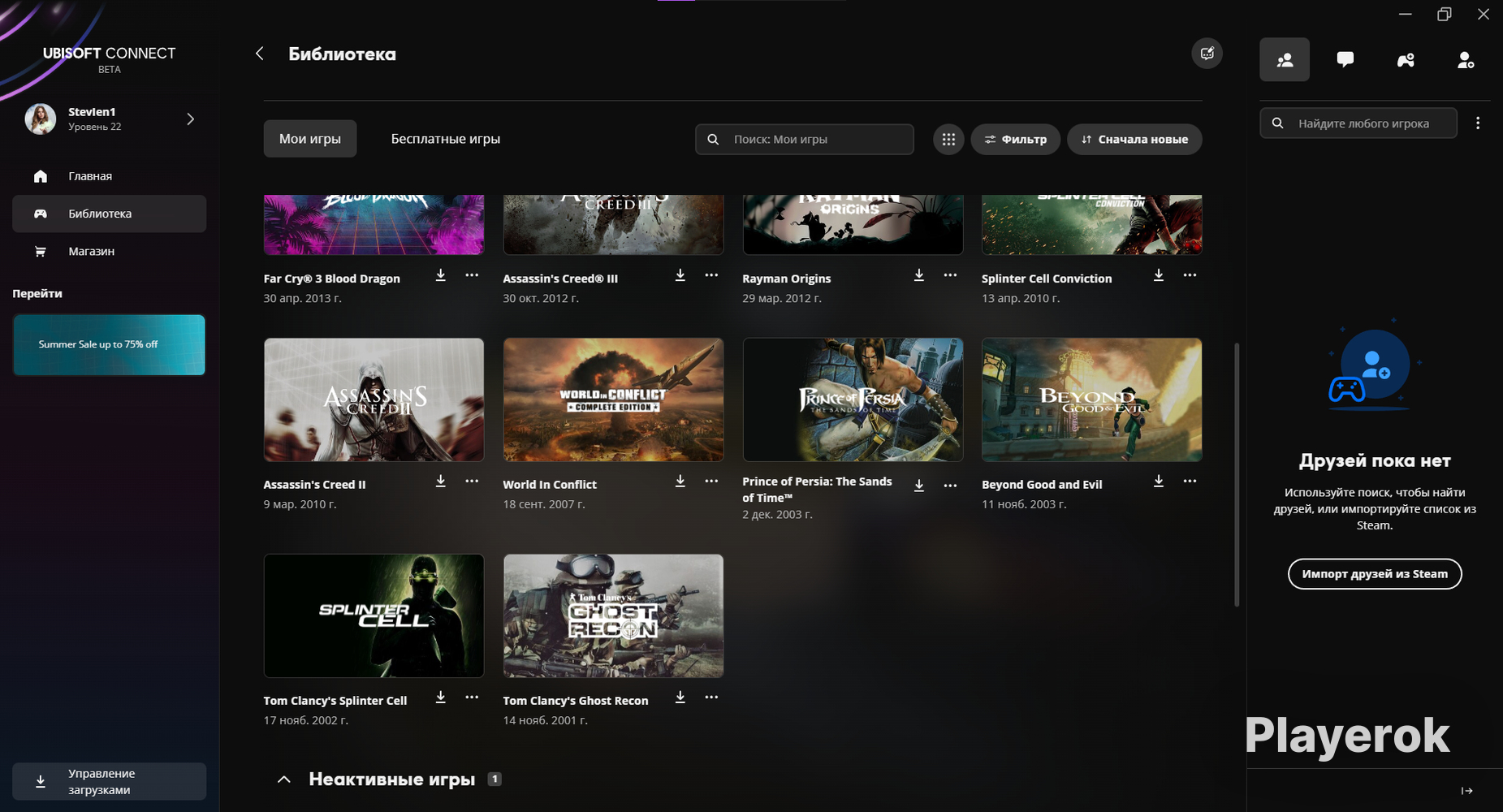
Task: Open Управление загрузками
Action: [x=109, y=782]
